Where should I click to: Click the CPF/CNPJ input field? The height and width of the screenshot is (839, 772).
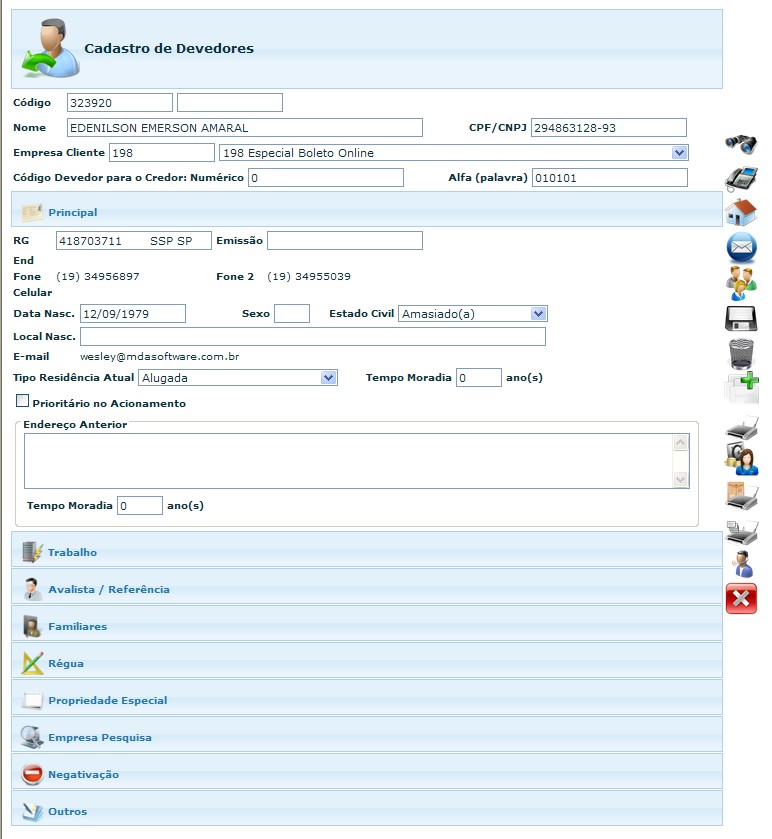(608, 128)
